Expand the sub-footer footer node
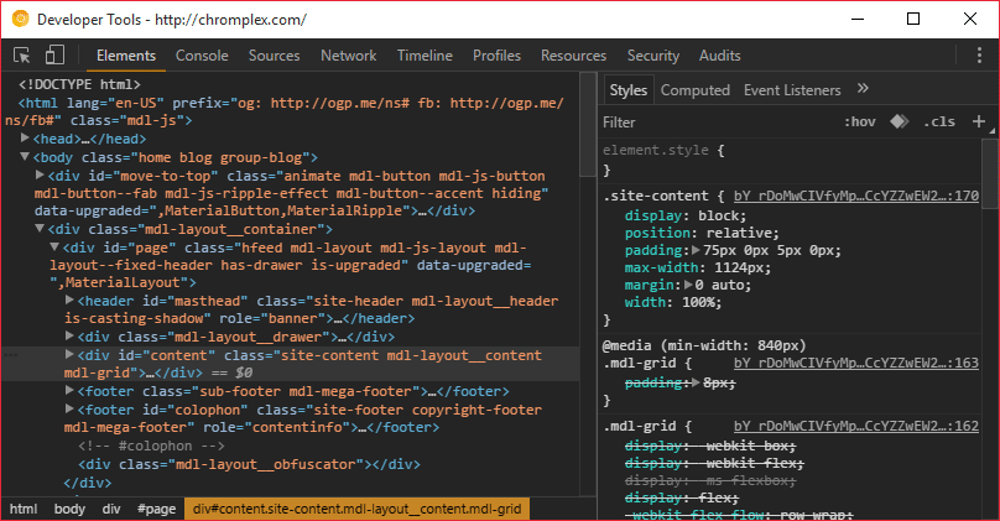This screenshot has width=1000, height=521. pos(70,390)
